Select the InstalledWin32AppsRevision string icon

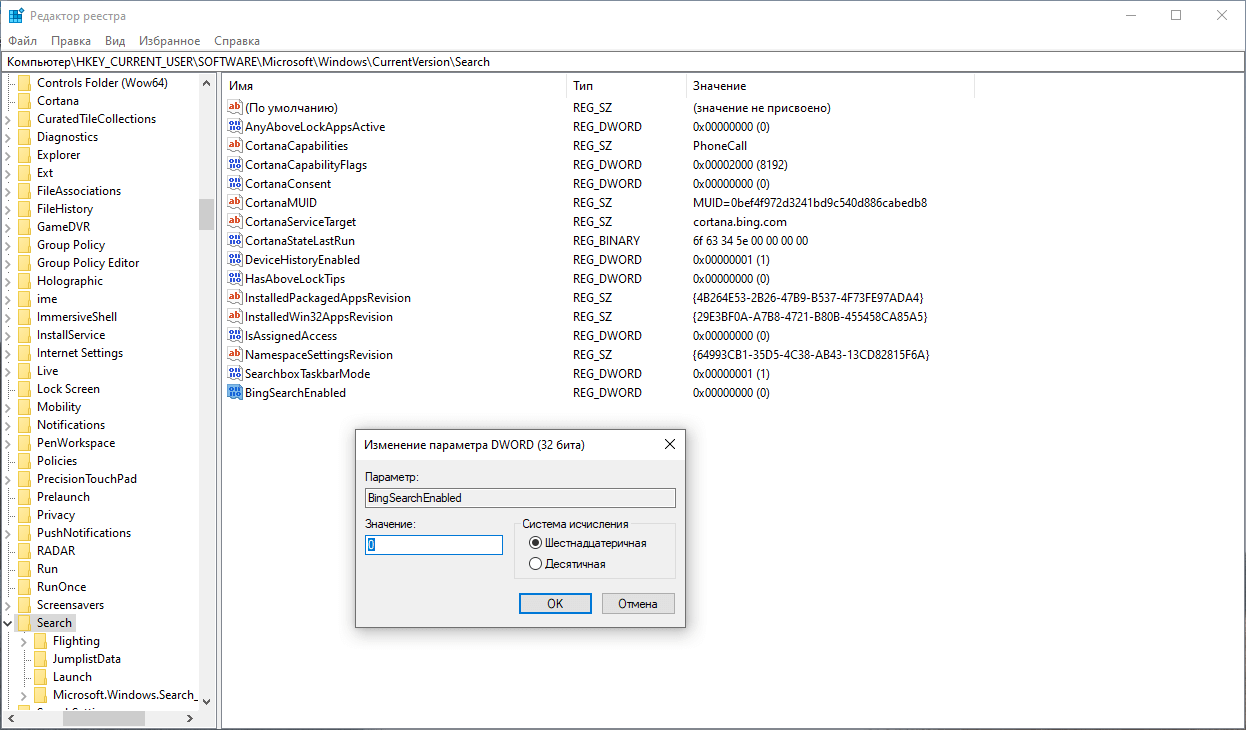pyautogui.click(x=235, y=317)
